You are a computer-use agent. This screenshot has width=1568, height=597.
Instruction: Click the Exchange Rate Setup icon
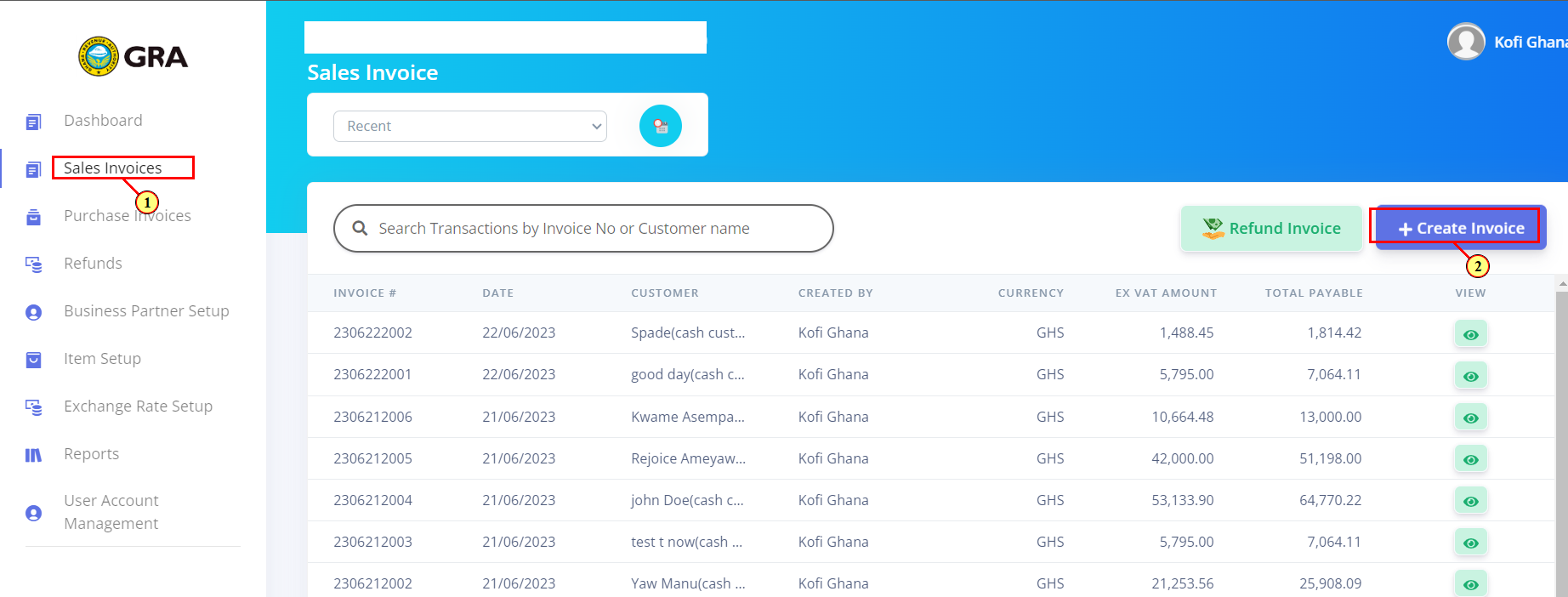(33, 407)
